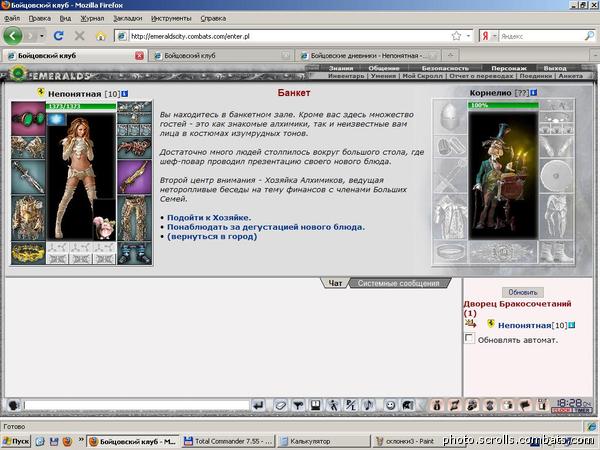
Task: Click the musical note sound icon
Action: [368, 405]
